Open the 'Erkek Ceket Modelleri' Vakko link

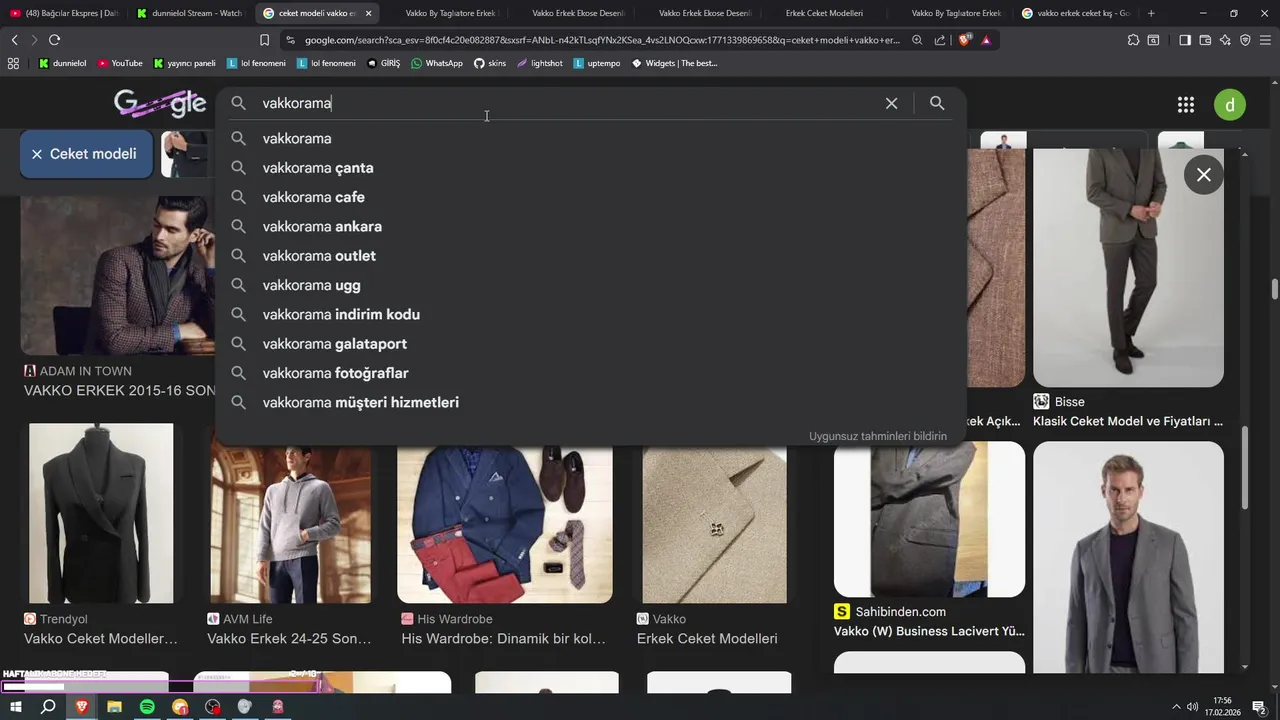coord(707,638)
